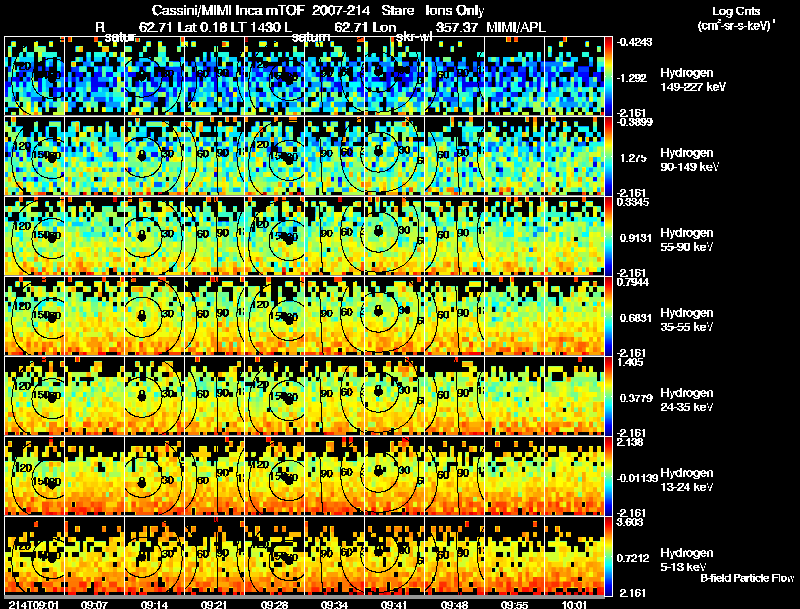Open the 09:14 image in 35-55 keV row

[x=155, y=316]
